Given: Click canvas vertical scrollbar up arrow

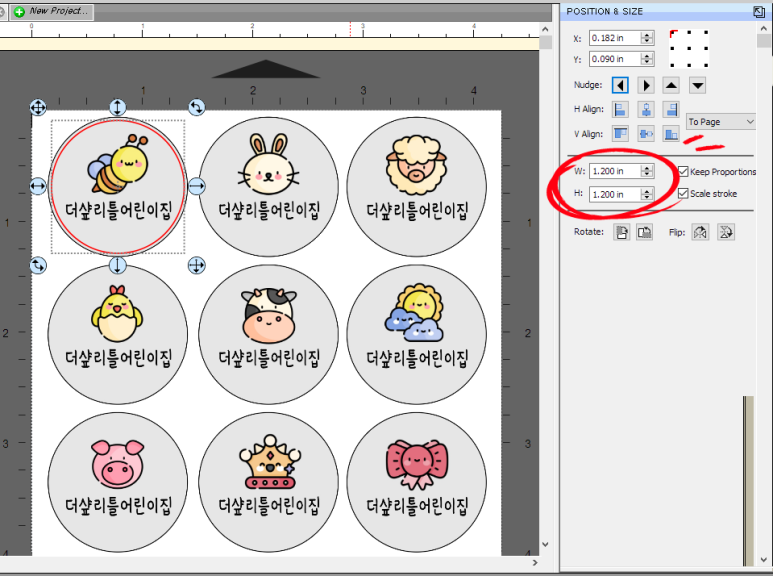Looking at the screenshot, I should (x=545, y=30).
